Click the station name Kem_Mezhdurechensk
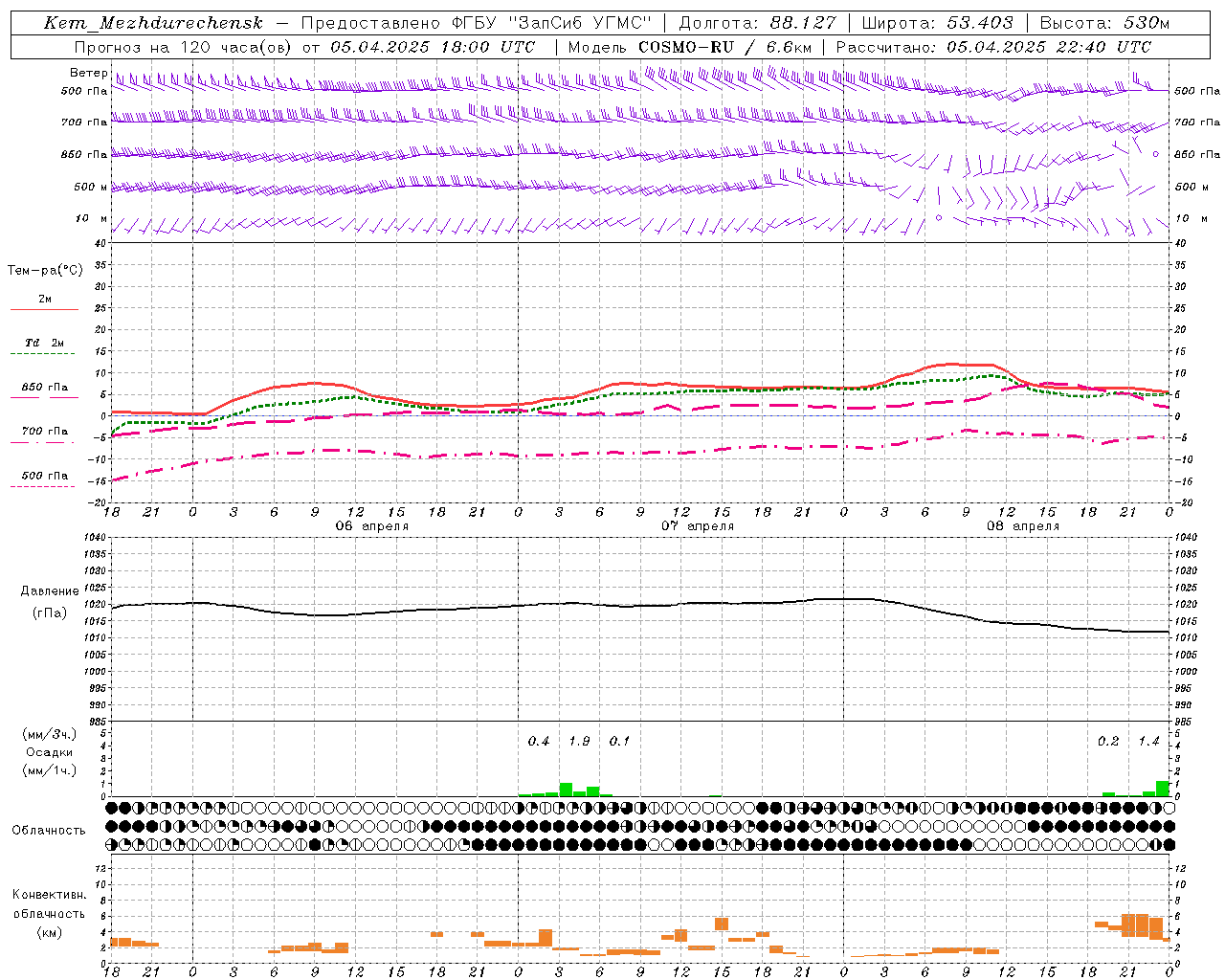 tap(153, 23)
